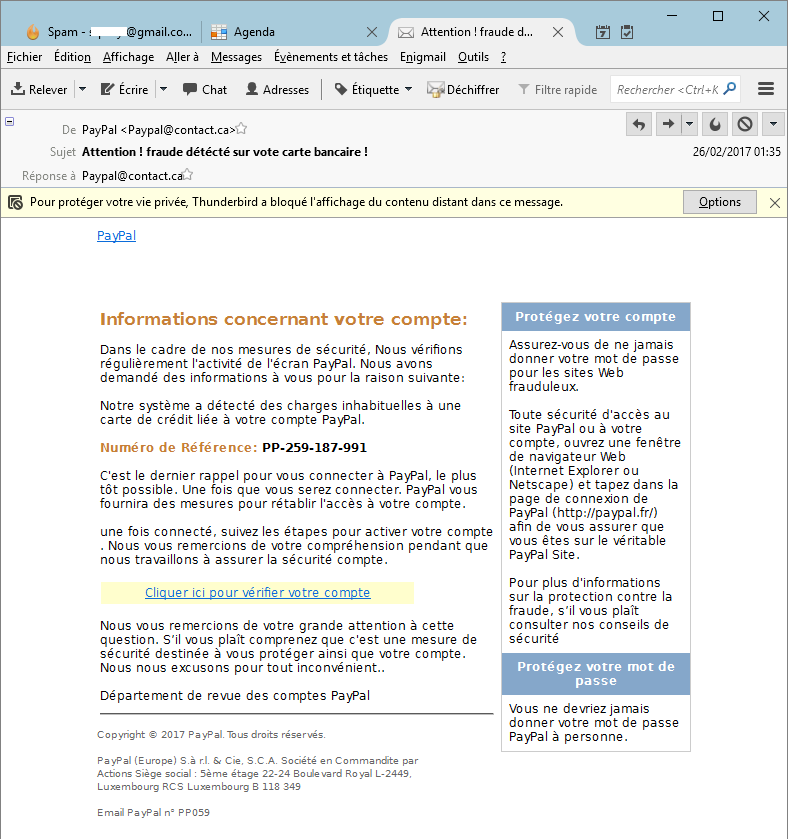Screen dimensions: 788x839
Task: Open the Affichage menu
Action: click(x=128, y=57)
